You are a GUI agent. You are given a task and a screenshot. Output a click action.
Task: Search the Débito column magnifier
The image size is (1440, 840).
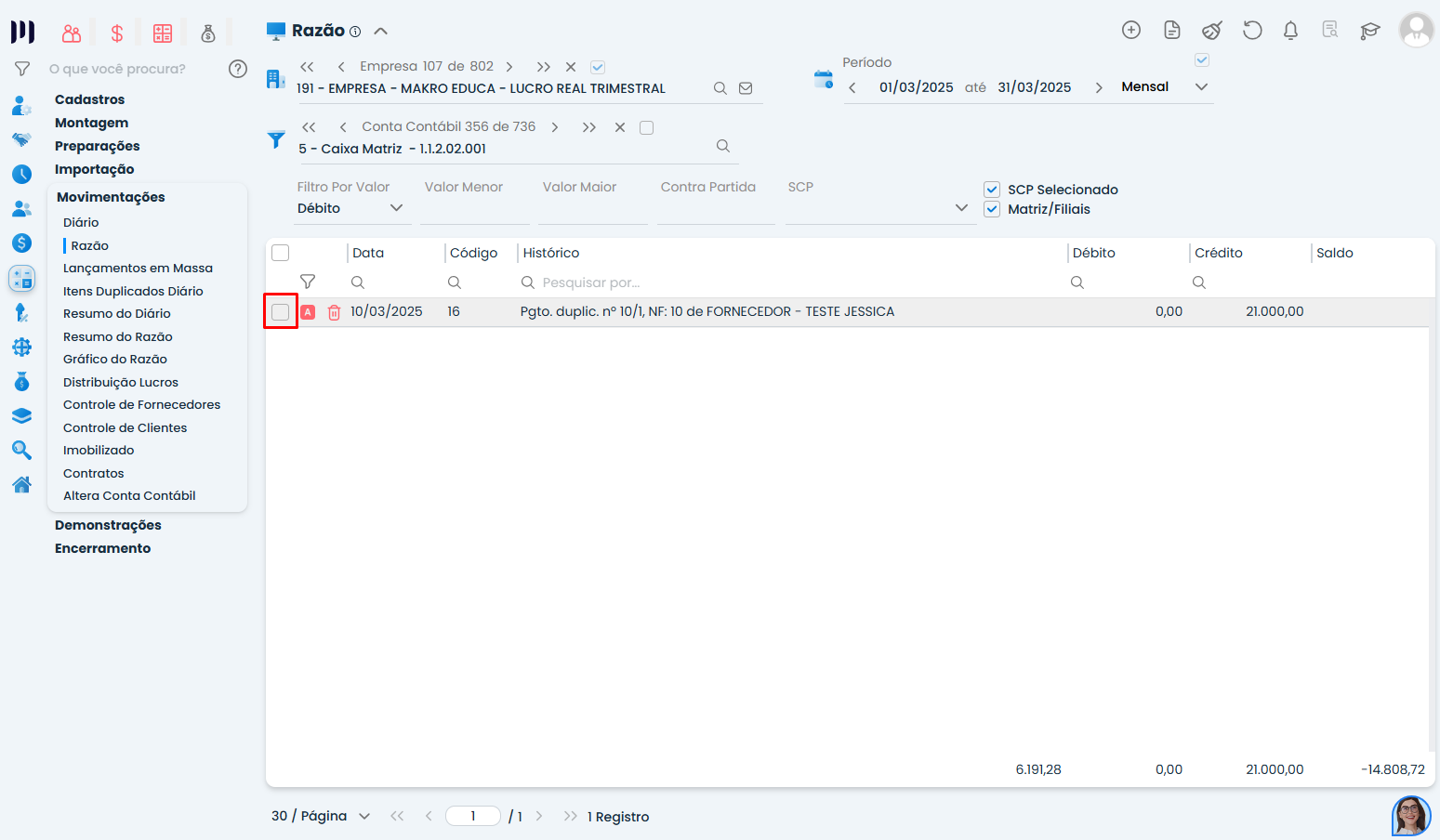point(1077,282)
